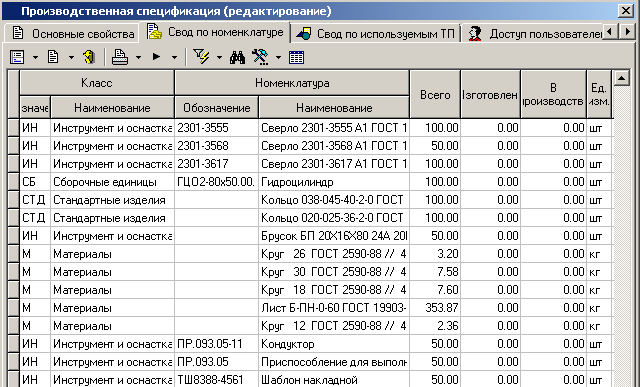This screenshot has width=640, height=387.
Task: Click the Обозначение column header
Action: pyautogui.click(x=217, y=108)
